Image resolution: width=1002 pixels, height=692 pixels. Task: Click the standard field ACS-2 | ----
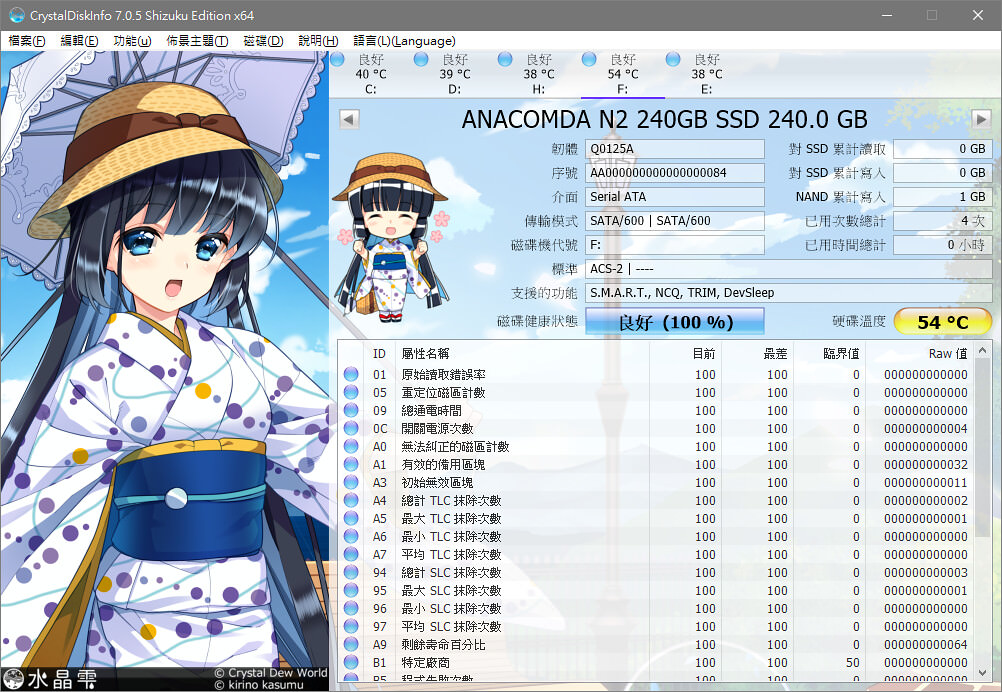click(789, 269)
